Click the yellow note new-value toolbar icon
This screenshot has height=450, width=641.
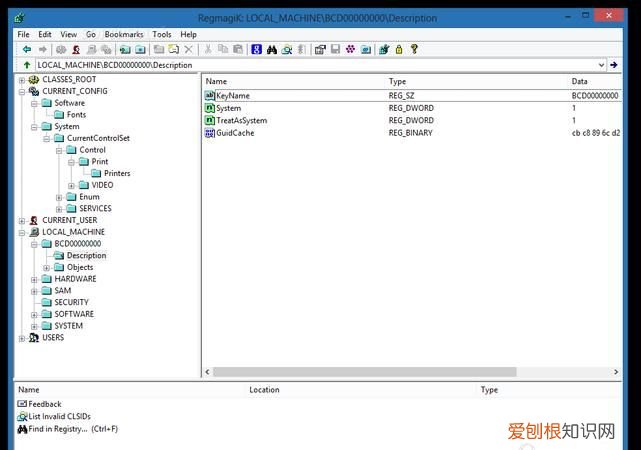point(174,49)
